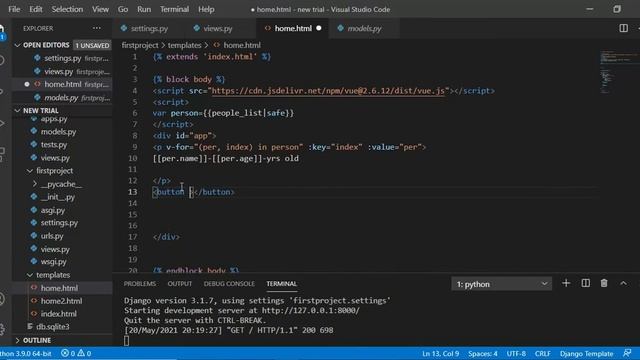The image size is (640, 360).
Task: Open the Selection menu
Action: click(67, 9)
